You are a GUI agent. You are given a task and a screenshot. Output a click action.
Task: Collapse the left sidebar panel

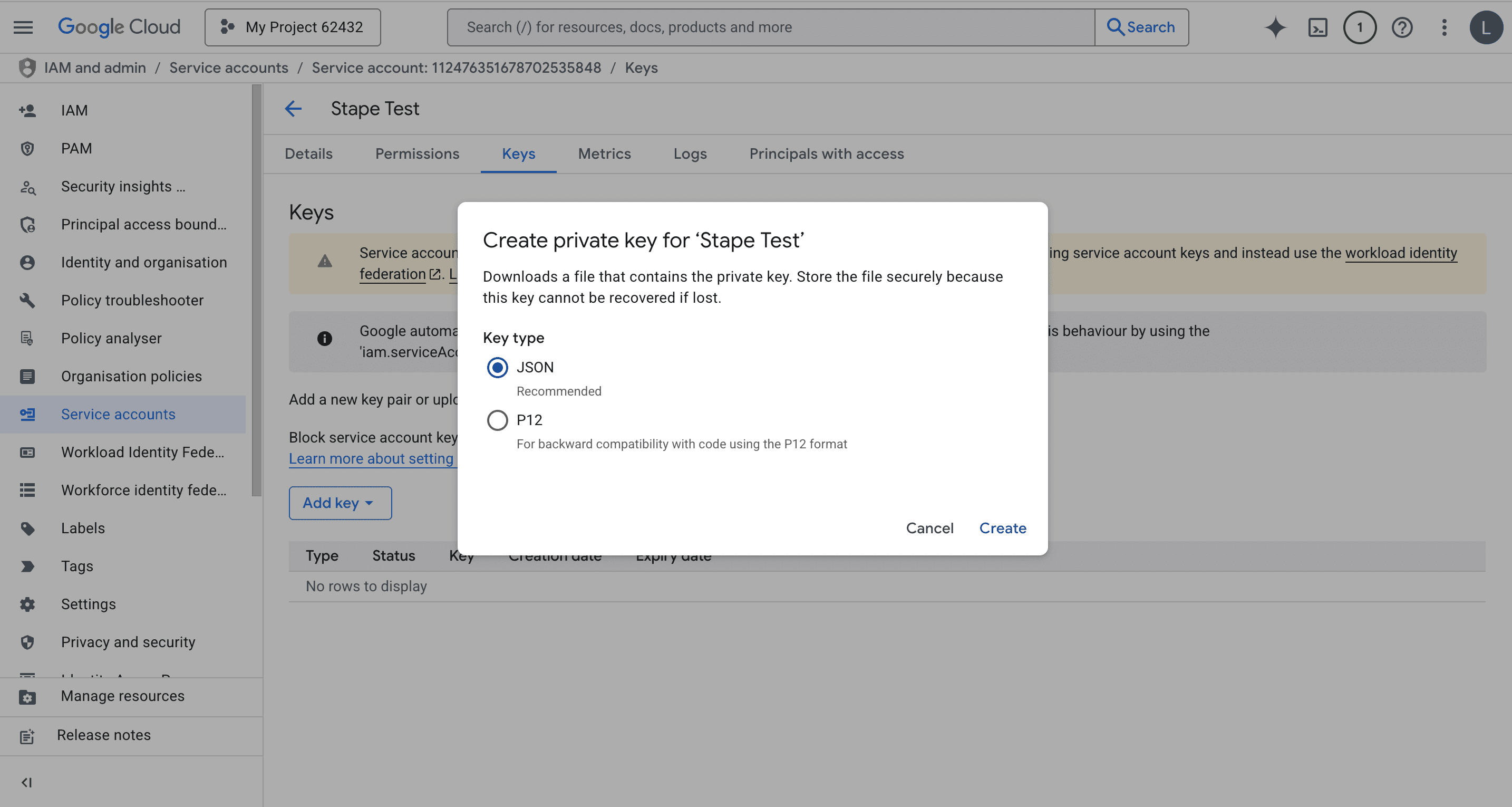pyautogui.click(x=27, y=782)
